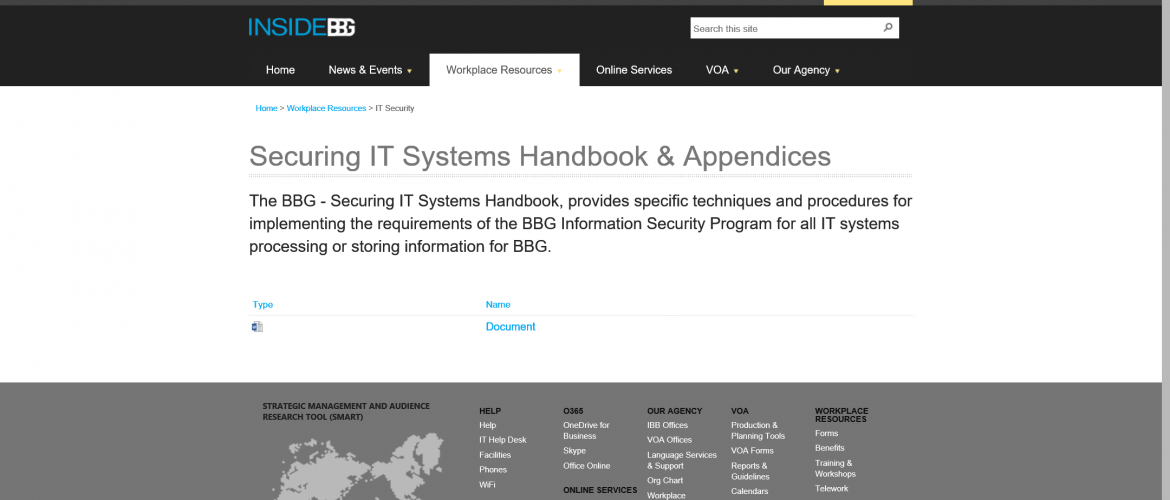Click the 'STRATEGIC MANAGEMENT AND AUDIENCE RESEARCH TOOL' heading
This screenshot has width=1170, height=500.
[345, 411]
